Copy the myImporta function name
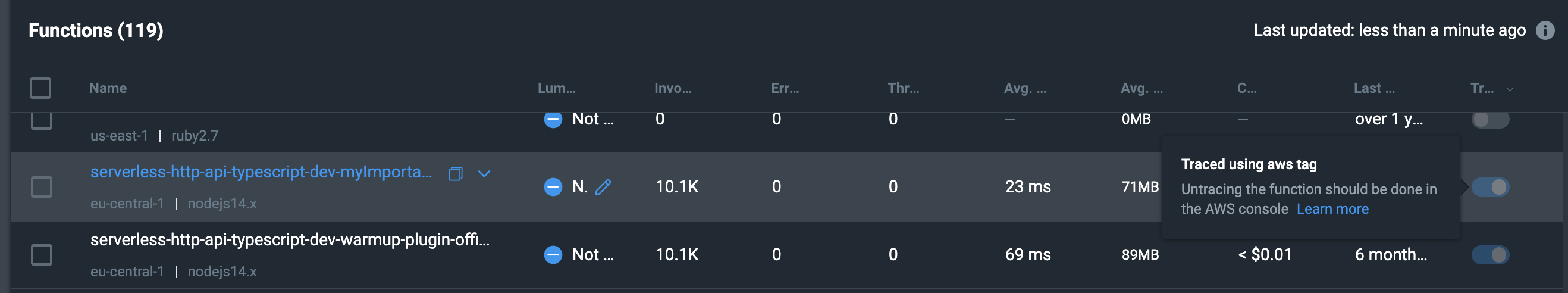The height and width of the screenshot is (293, 1568). coord(455,174)
